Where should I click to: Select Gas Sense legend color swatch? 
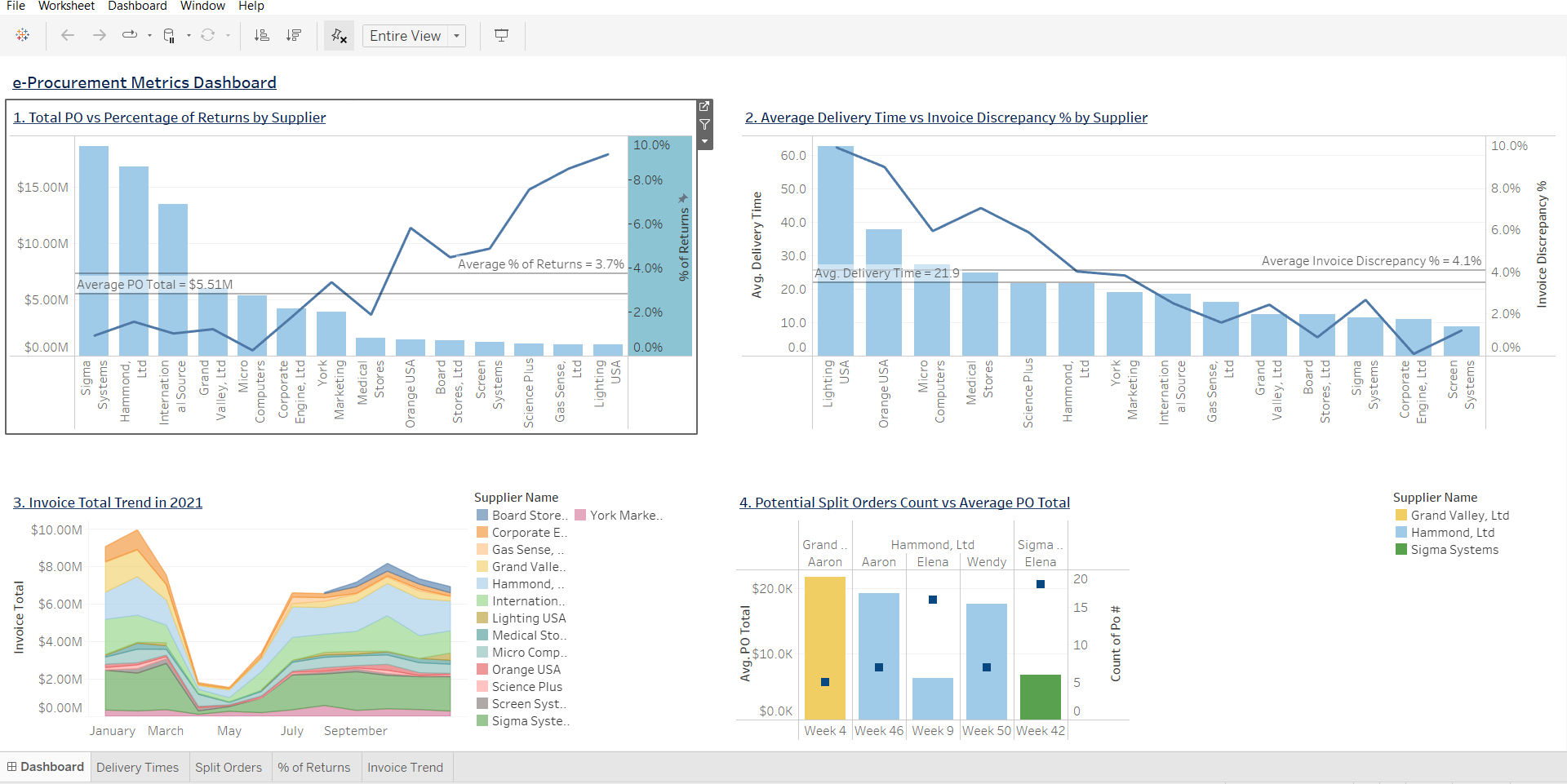[482, 550]
